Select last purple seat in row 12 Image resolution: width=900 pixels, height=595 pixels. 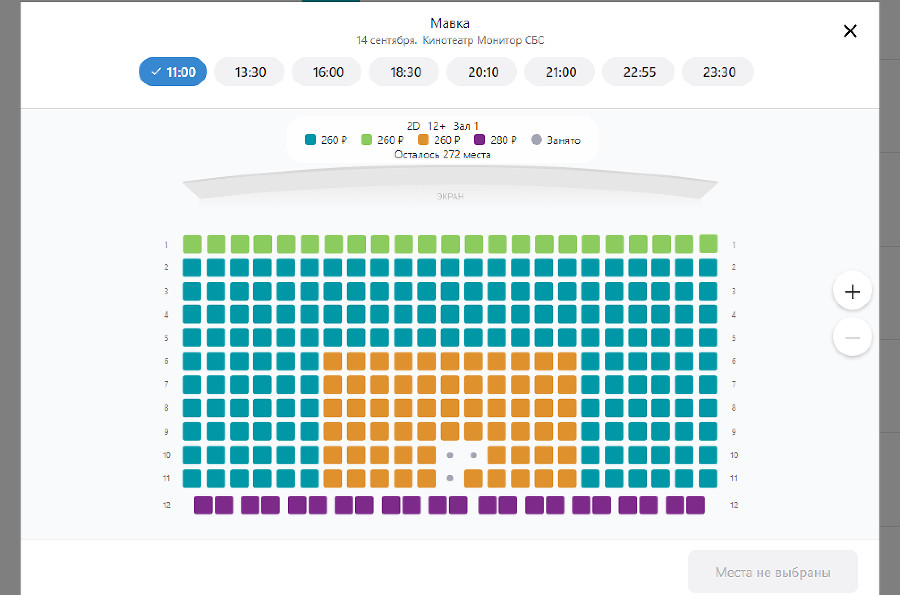pos(696,505)
